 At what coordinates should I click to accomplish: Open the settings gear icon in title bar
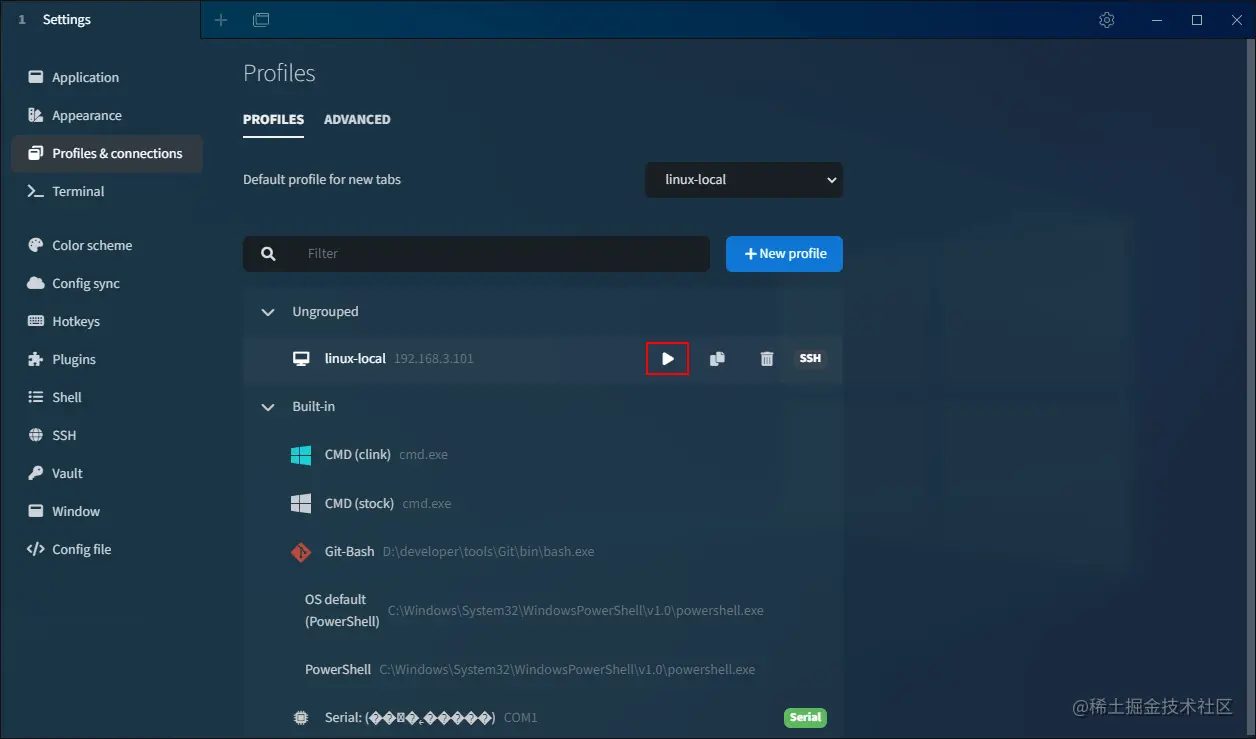pos(1107,20)
